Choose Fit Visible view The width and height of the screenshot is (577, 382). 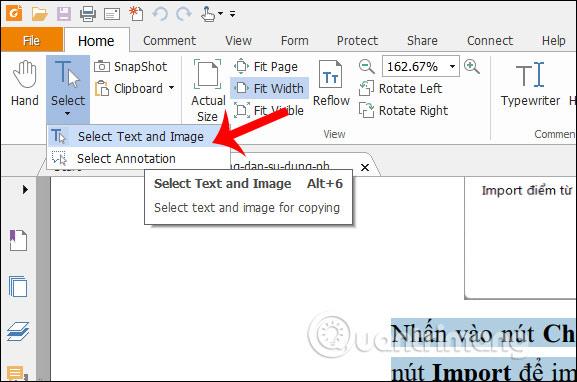(x=269, y=110)
